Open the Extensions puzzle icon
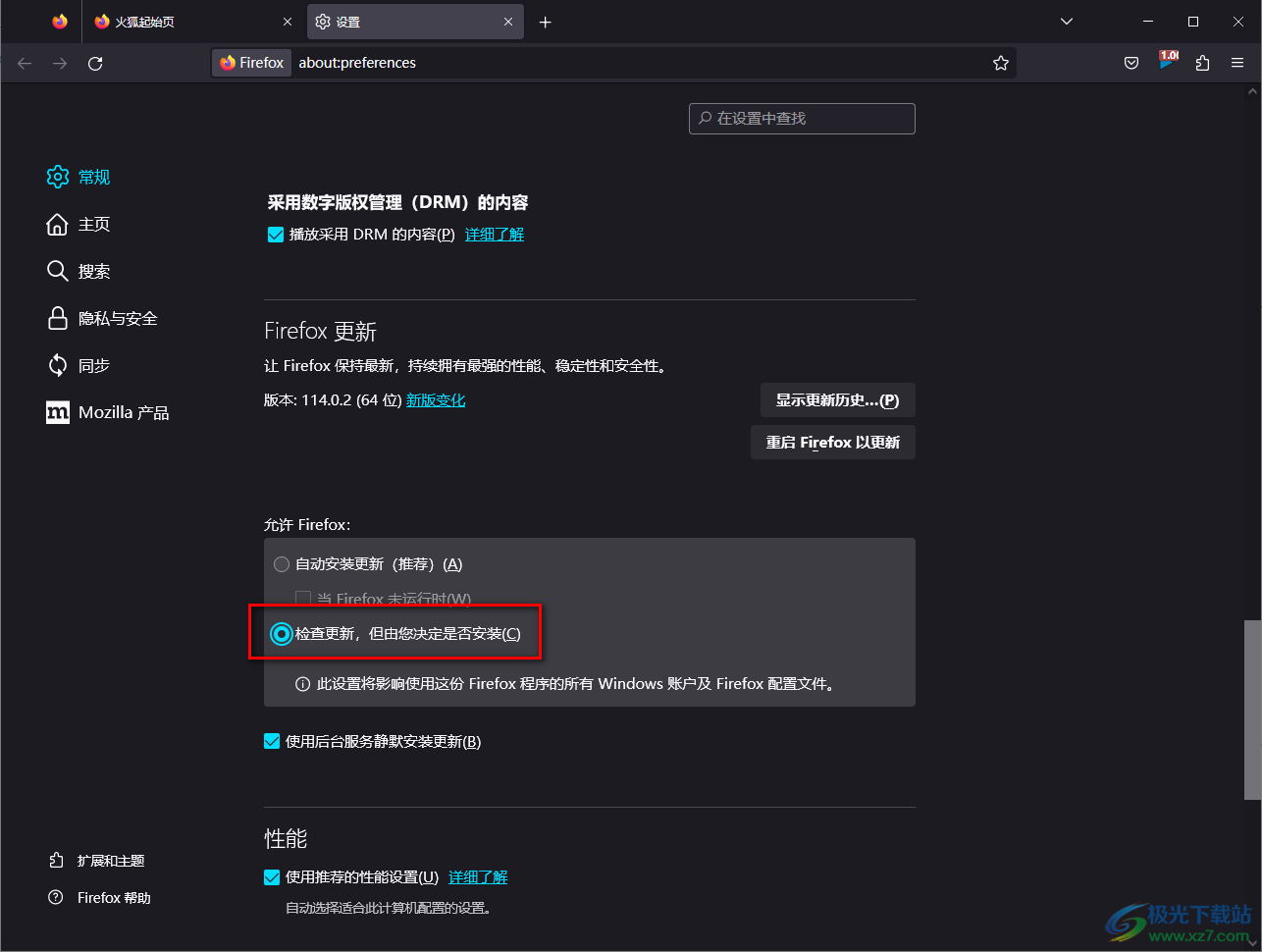The width and height of the screenshot is (1262, 952). (x=1202, y=63)
